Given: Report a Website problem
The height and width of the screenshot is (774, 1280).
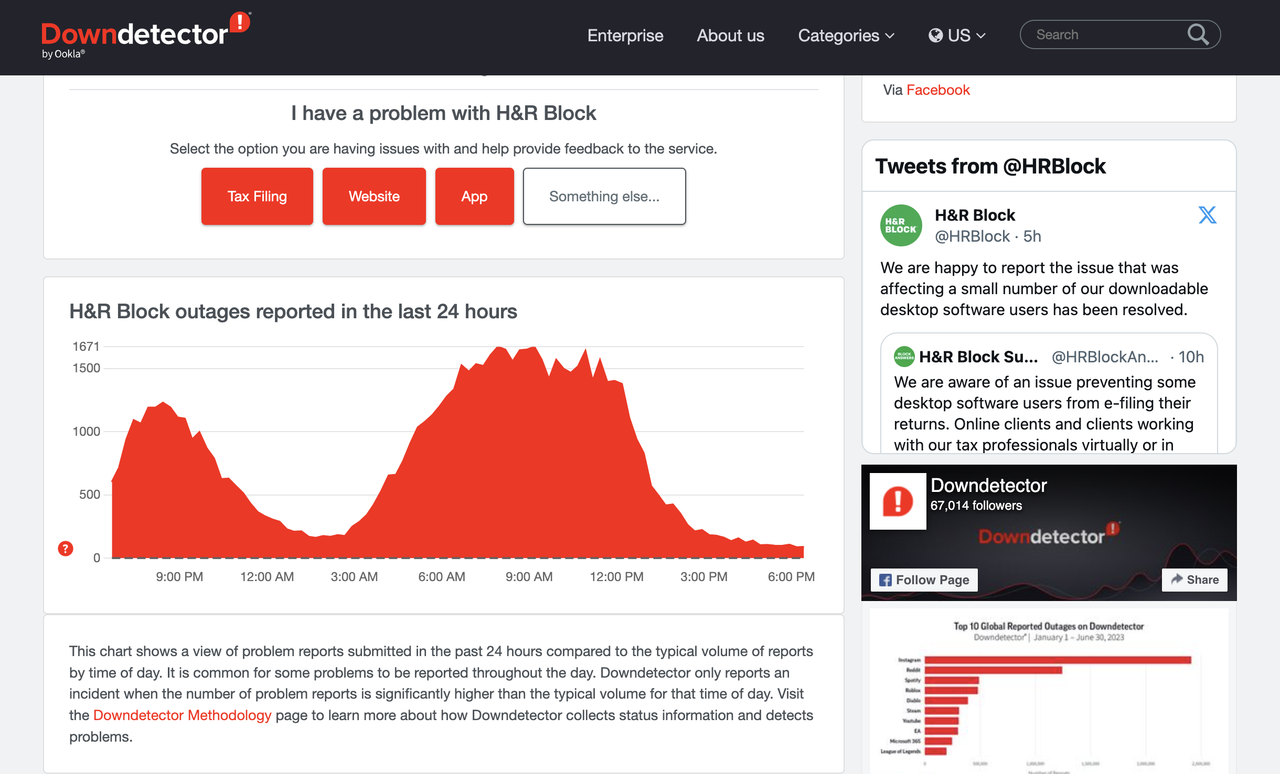Looking at the screenshot, I should click(x=374, y=196).
